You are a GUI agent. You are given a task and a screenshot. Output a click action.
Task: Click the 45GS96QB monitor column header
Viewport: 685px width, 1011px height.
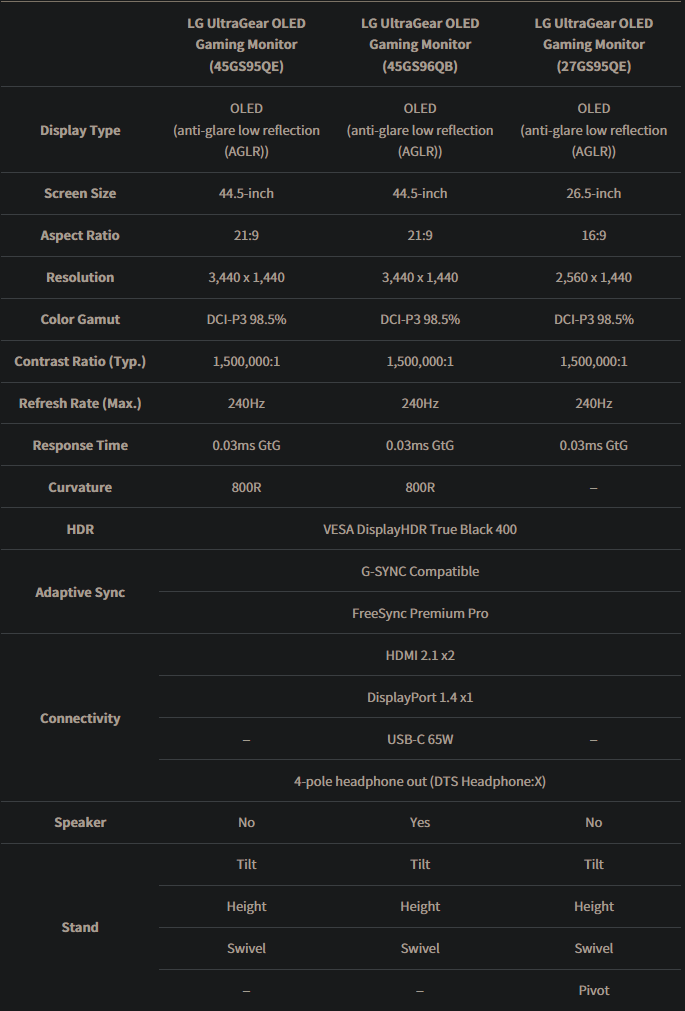(420, 44)
